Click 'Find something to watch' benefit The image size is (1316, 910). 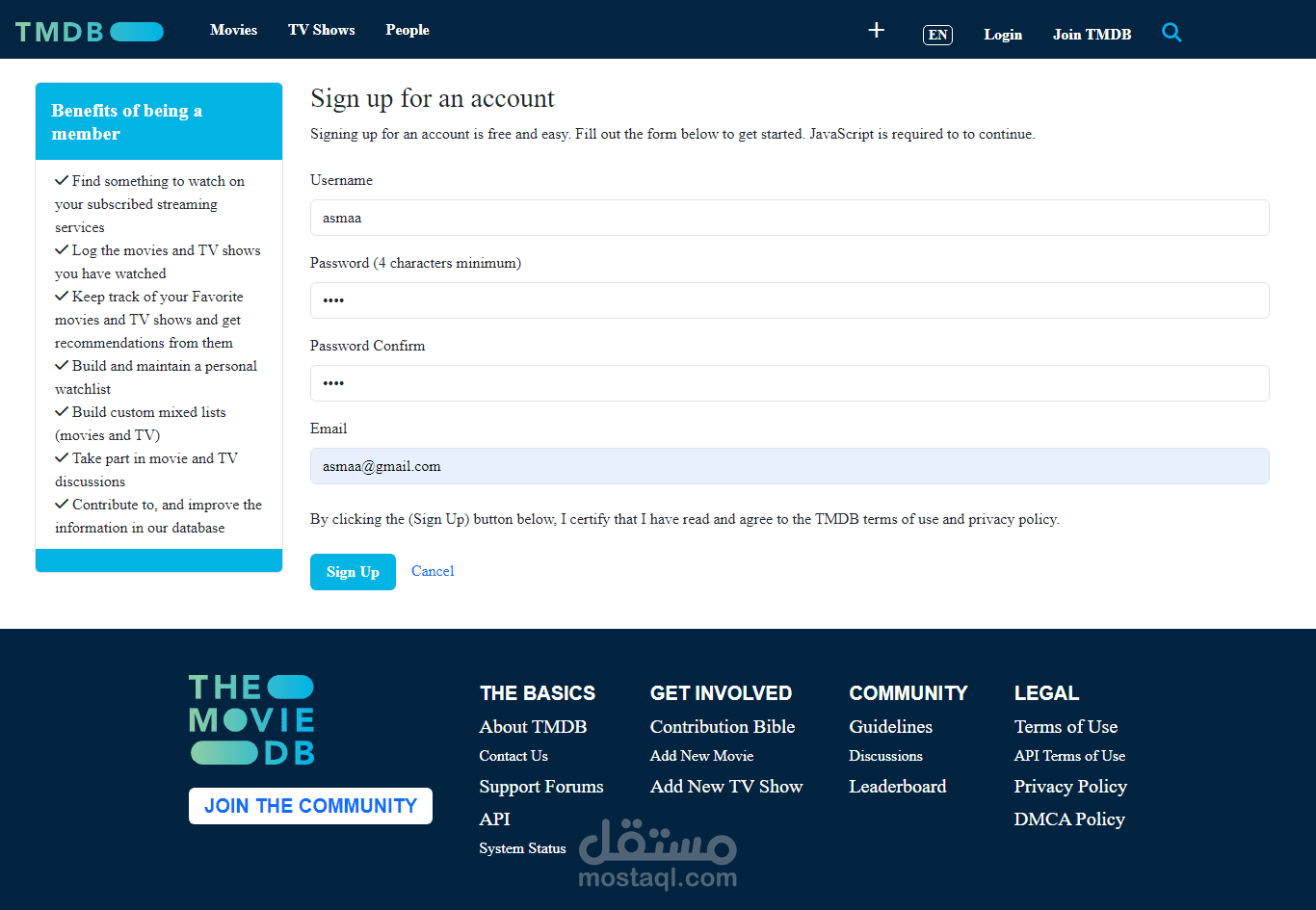(x=150, y=204)
